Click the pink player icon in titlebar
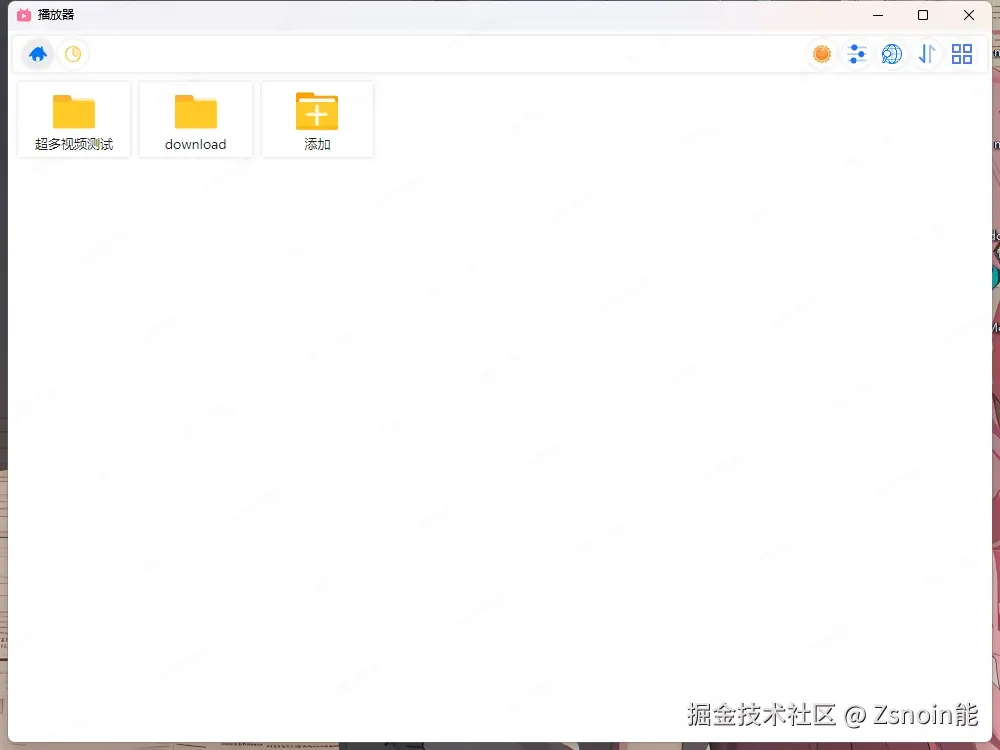The width and height of the screenshot is (1000, 750). click(x=22, y=15)
